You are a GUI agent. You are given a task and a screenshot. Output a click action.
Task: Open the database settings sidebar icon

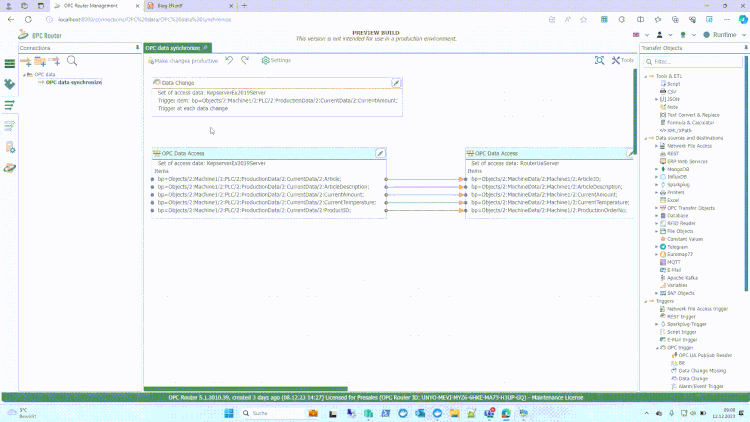(x=10, y=147)
